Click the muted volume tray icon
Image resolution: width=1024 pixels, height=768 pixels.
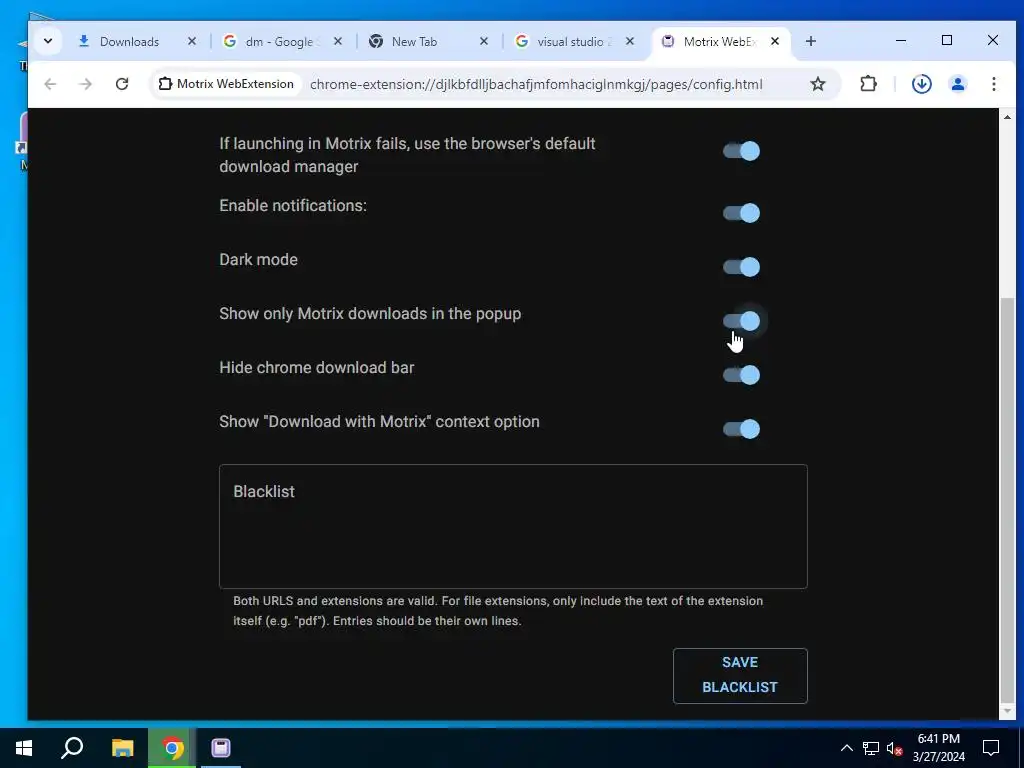(894, 748)
